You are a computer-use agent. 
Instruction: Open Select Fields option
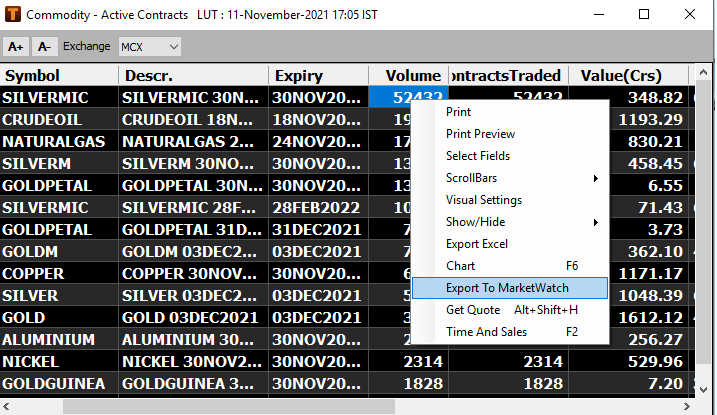pos(477,156)
